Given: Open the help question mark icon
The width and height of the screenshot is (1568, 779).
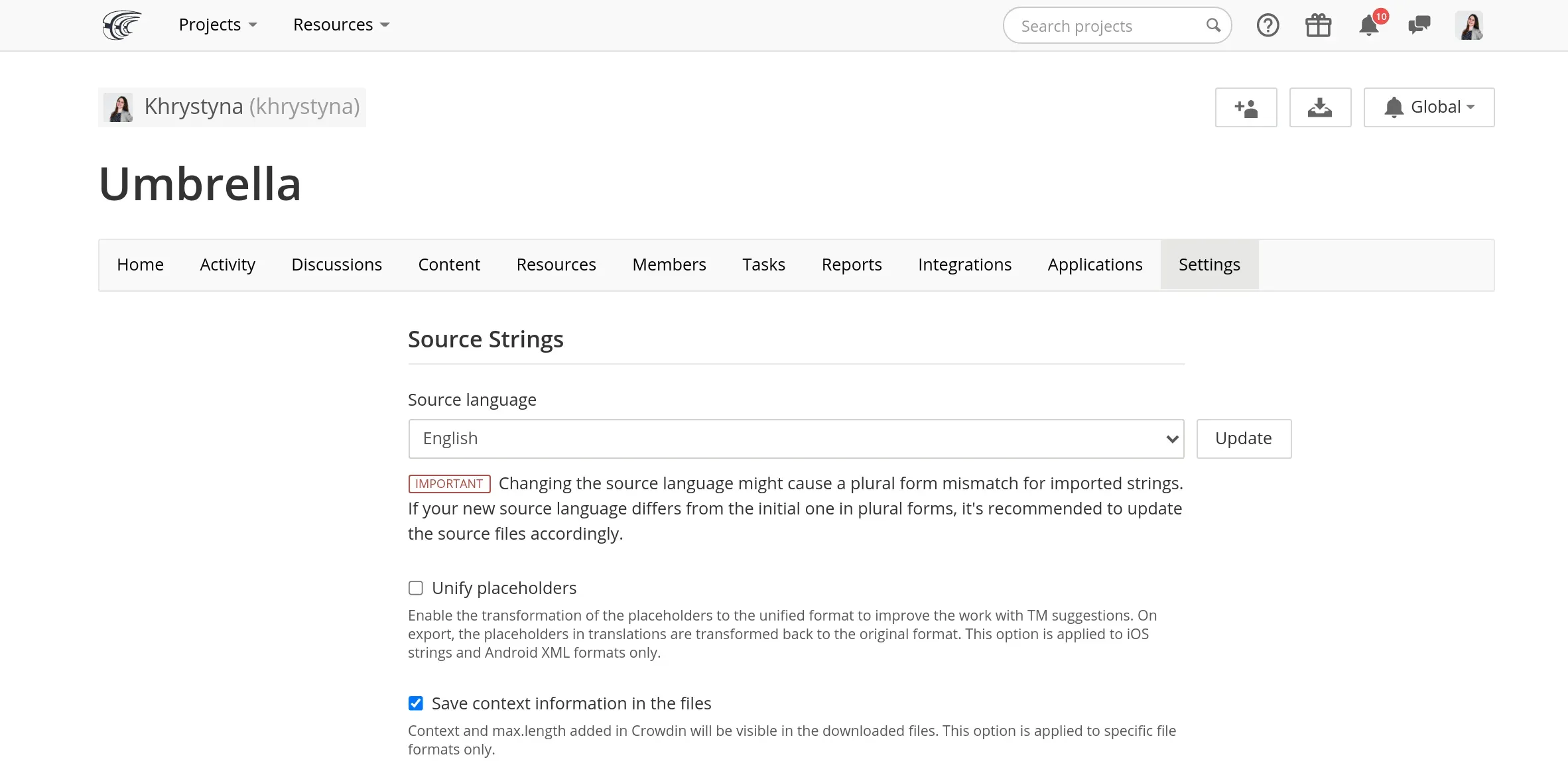Looking at the screenshot, I should tap(1268, 26).
